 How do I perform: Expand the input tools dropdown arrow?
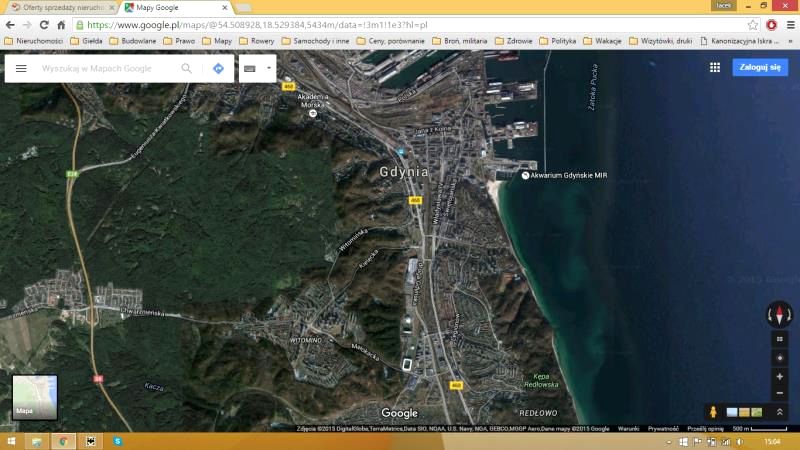[x=269, y=68]
